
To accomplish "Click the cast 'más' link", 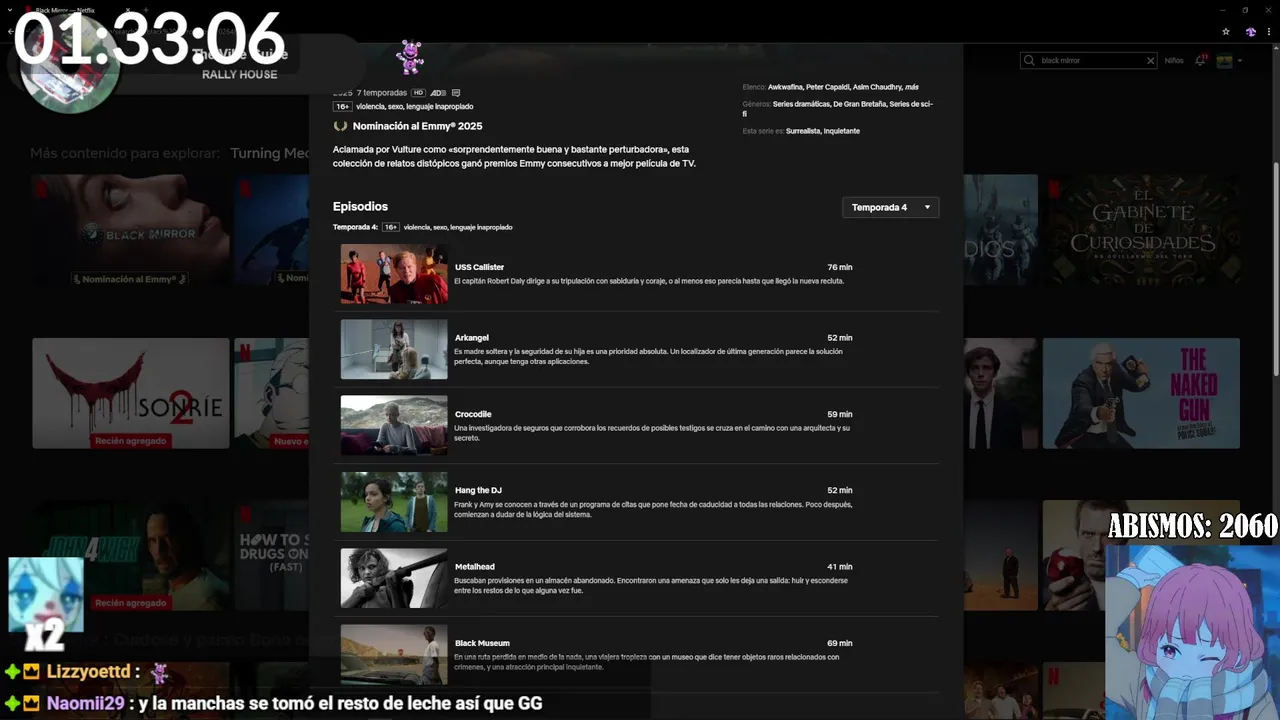I will tap(912, 87).
